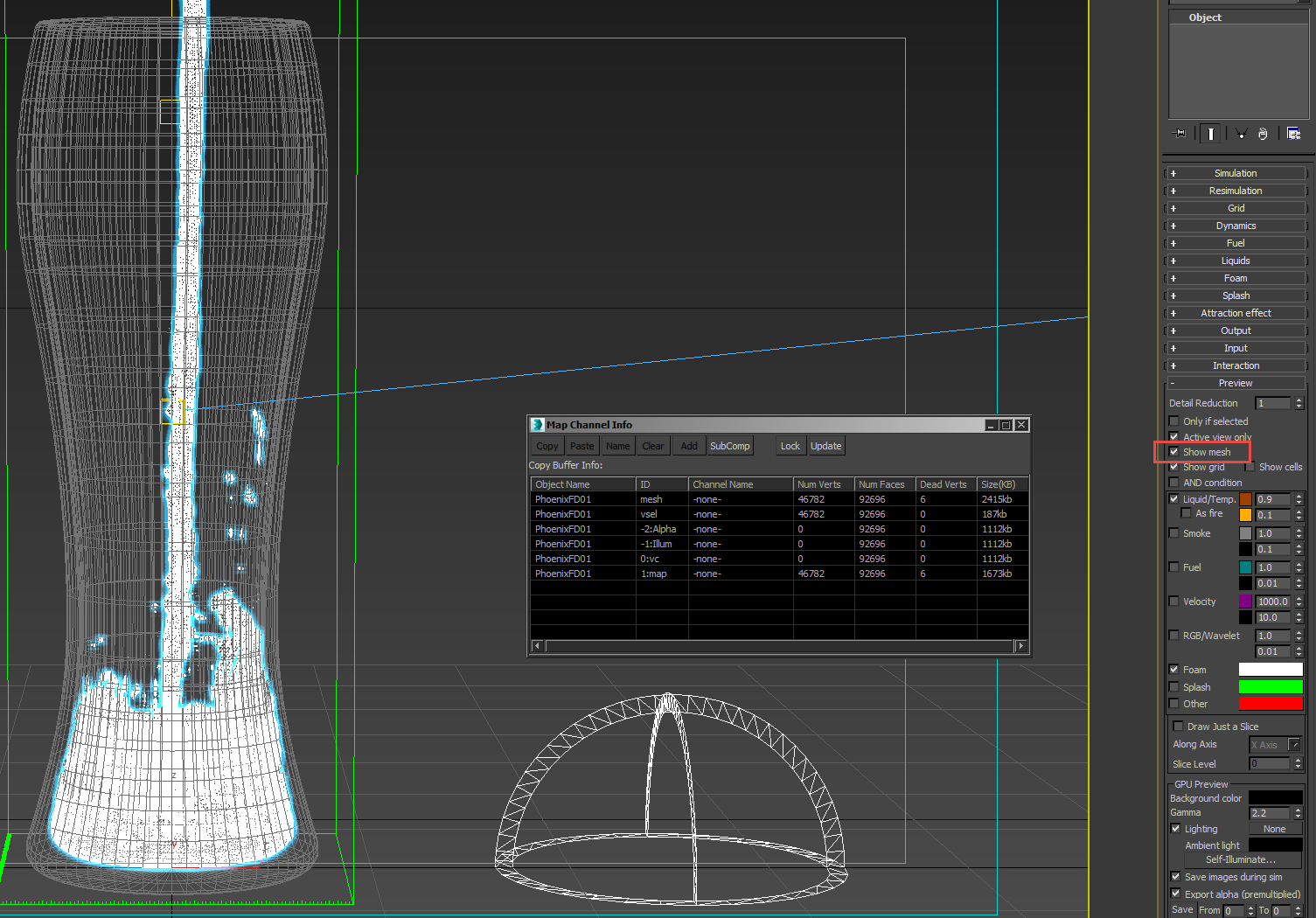Uncheck Save images during sim
Screen dimensions: 1316x918
[x=1176, y=877]
